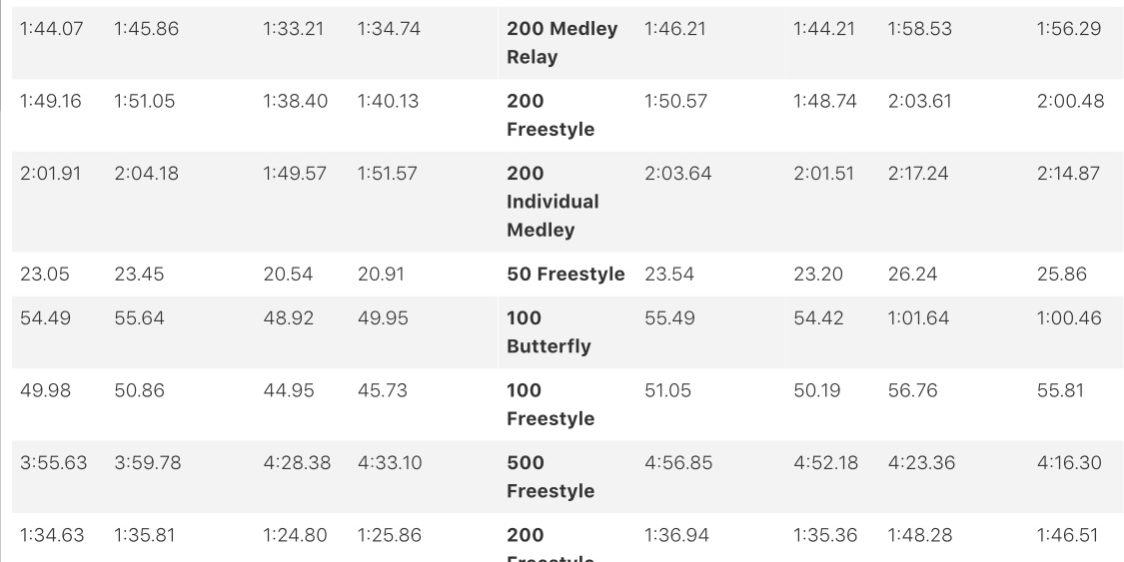Click the 2:01.91 Individual Medley time
This screenshot has width=1124, height=562.
coord(52,173)
